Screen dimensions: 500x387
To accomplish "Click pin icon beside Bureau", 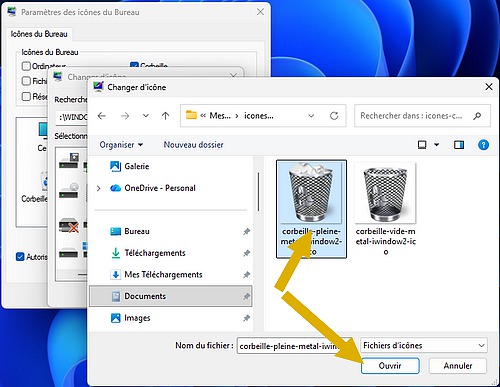I will pos(246,231).
